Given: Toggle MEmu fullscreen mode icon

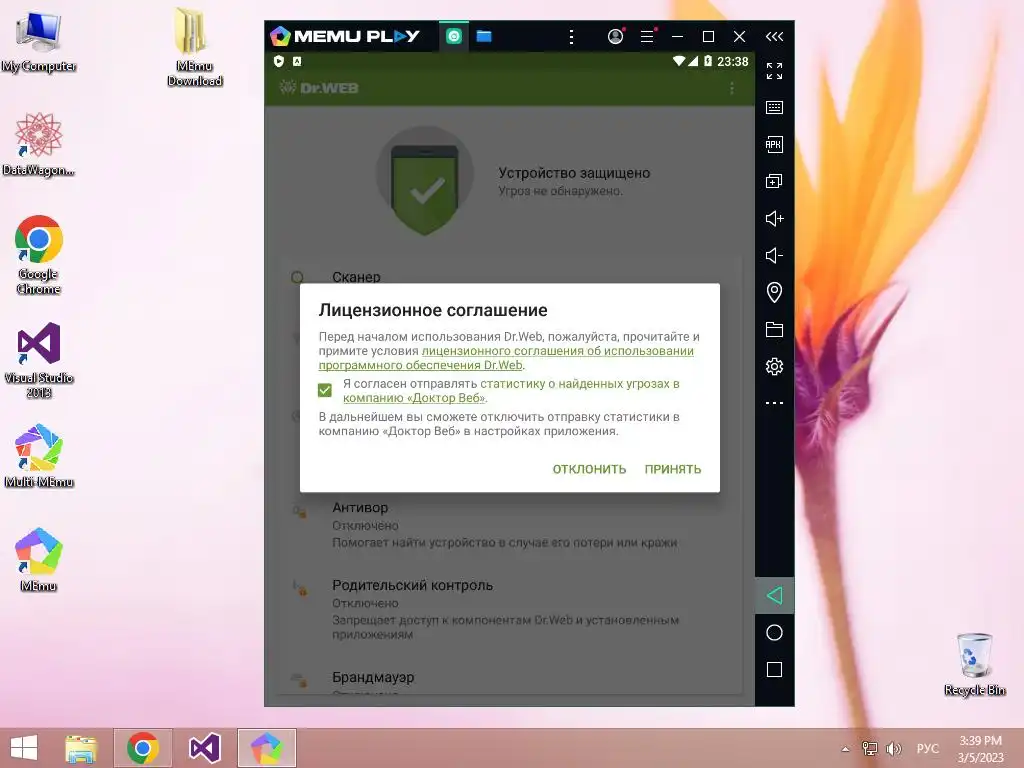Looking at the screenshot, I should [x=775, y=71].
